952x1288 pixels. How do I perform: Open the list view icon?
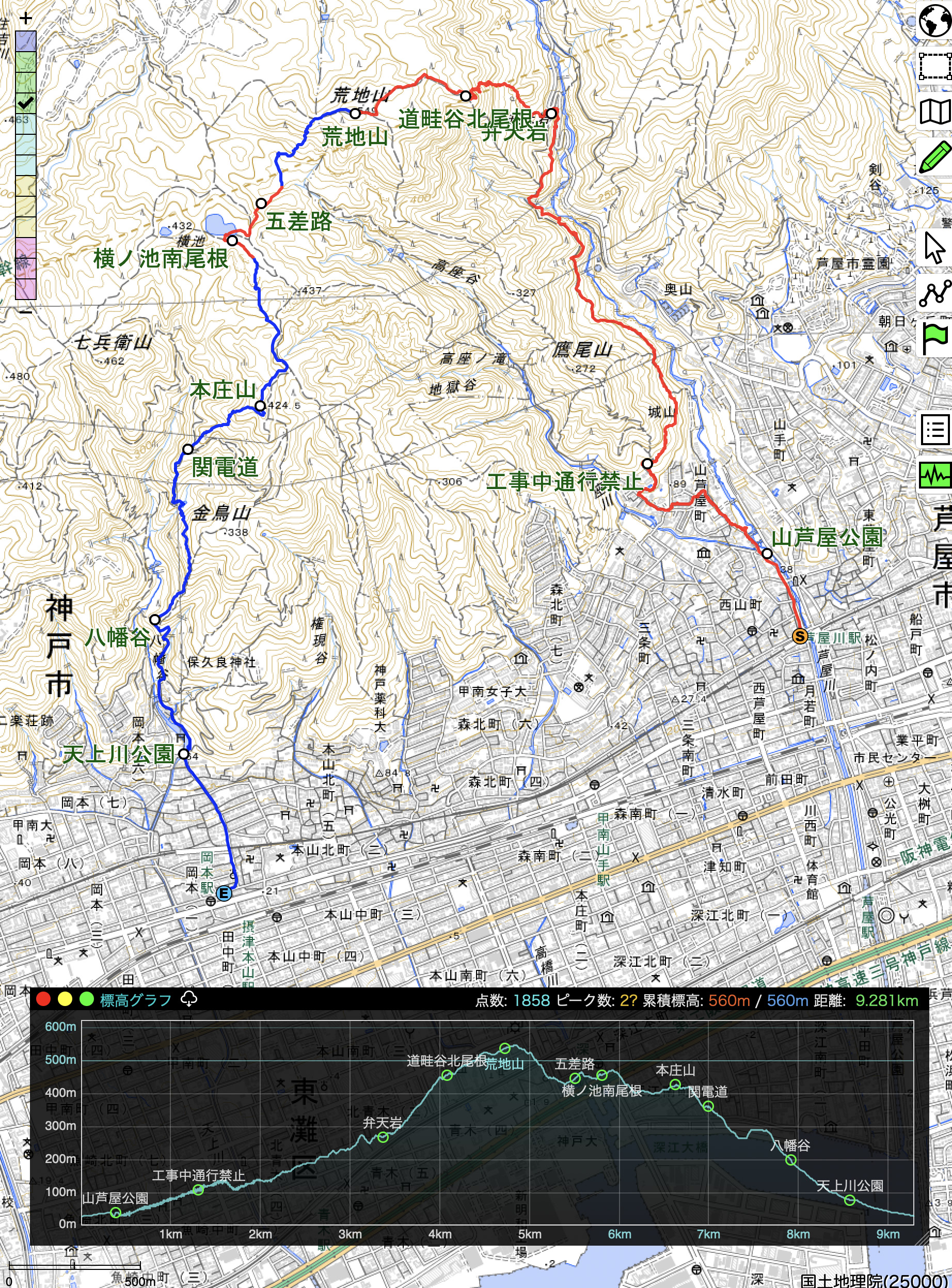pos(934,430)
